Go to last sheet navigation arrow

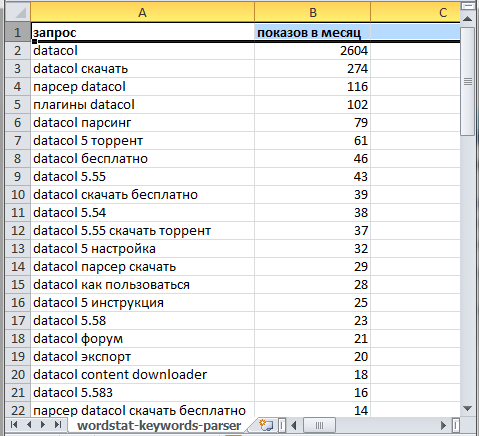pos(58,425)
